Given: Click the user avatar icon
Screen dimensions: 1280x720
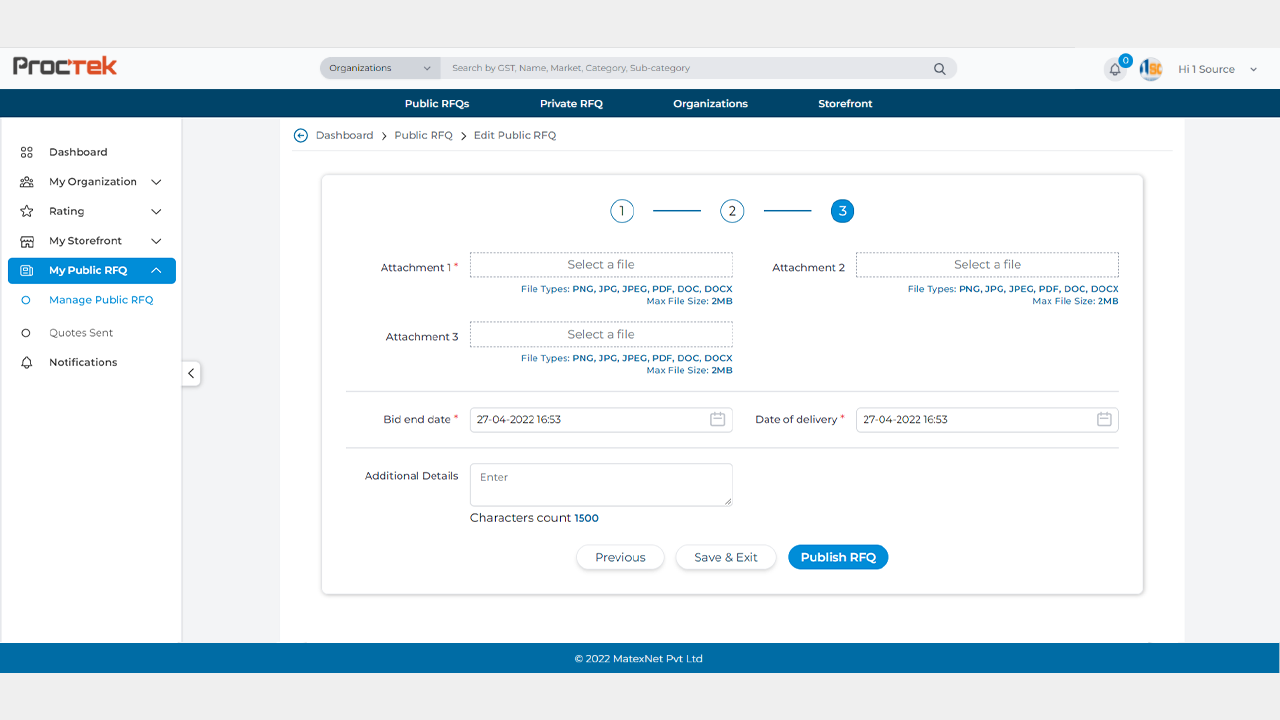Looking at the screenshot, I should click(1151, 69).
